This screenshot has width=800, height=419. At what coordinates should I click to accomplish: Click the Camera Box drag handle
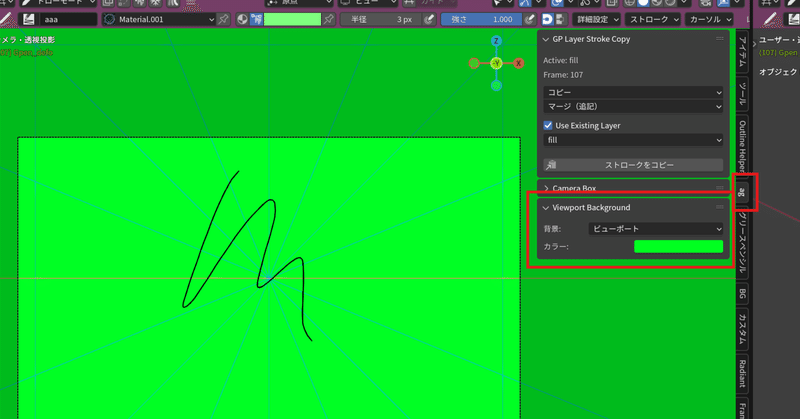(719, 188)
